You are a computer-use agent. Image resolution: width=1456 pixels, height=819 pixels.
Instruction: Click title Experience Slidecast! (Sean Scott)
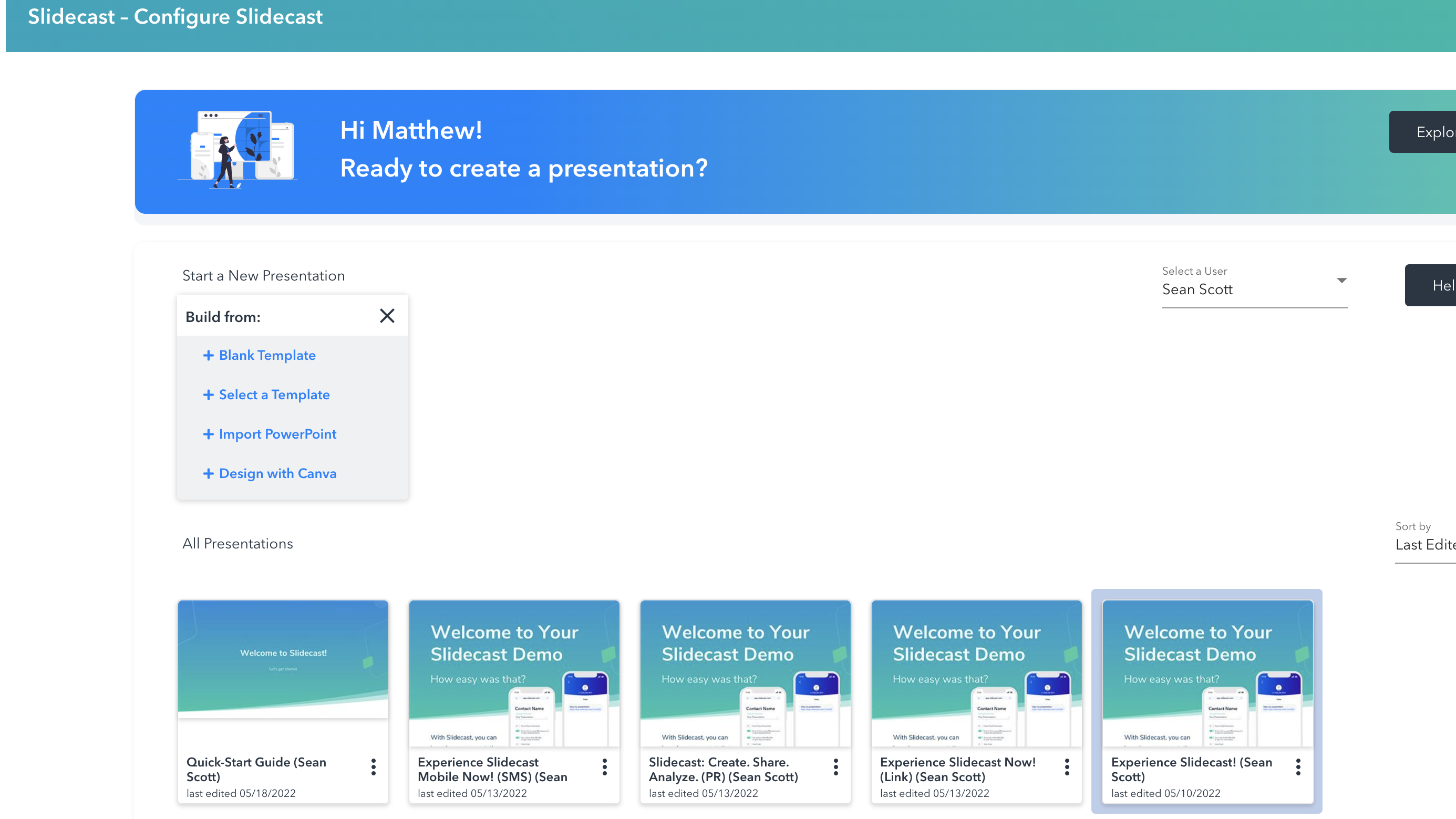1192,769
